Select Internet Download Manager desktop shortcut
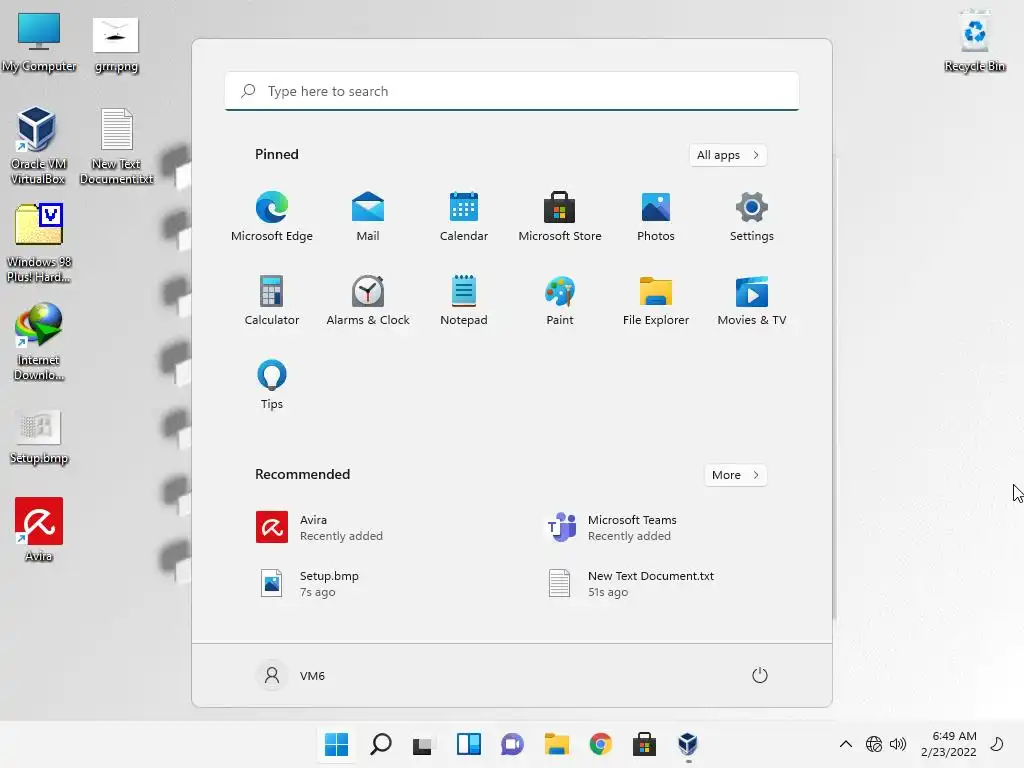 coord(39,342)
